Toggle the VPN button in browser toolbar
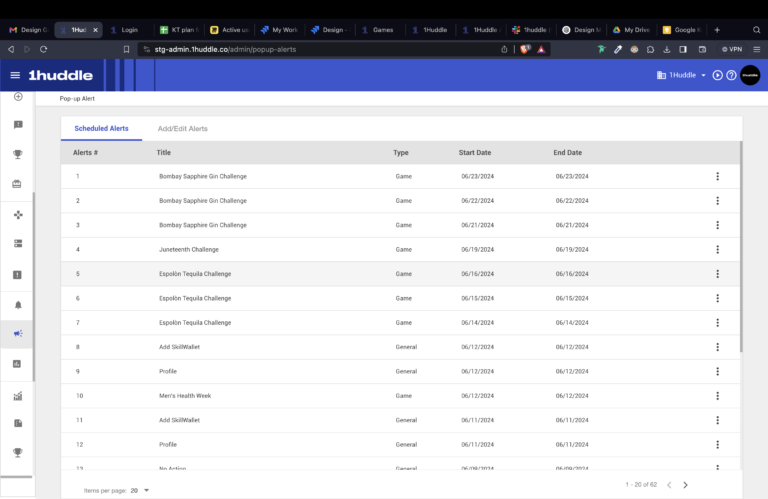 tap(730, 48)
